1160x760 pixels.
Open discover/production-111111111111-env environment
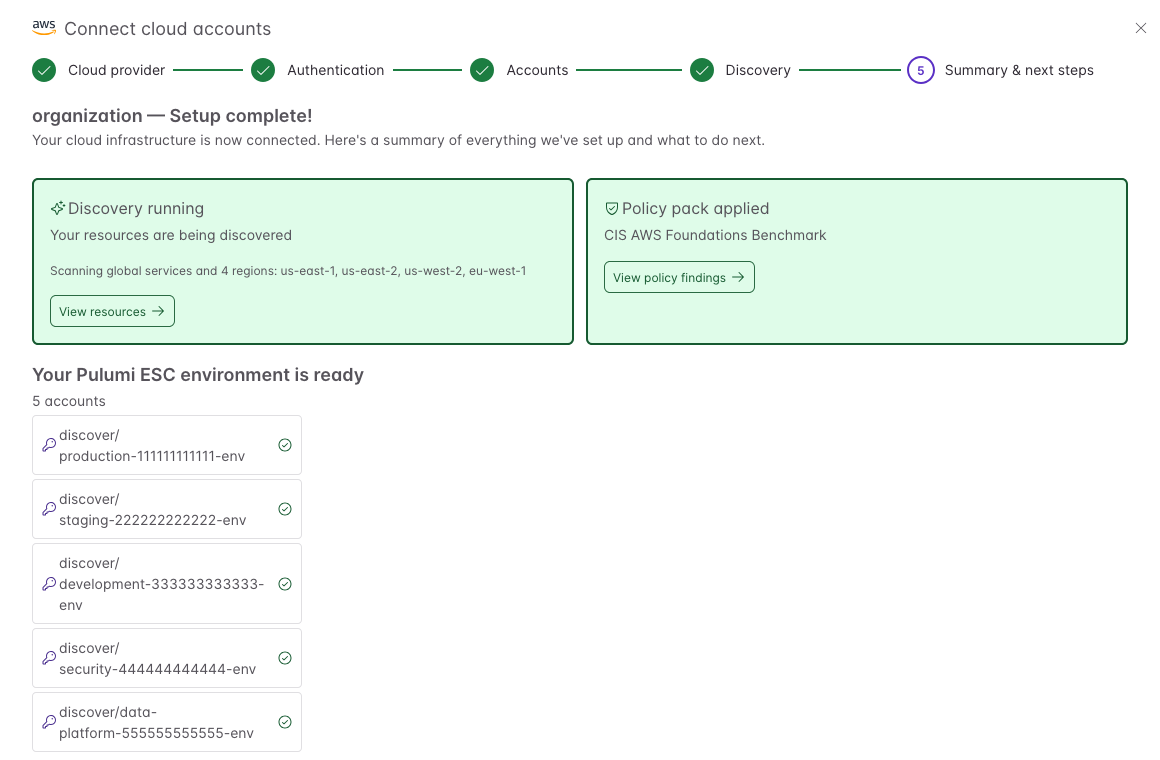[167, 445]
